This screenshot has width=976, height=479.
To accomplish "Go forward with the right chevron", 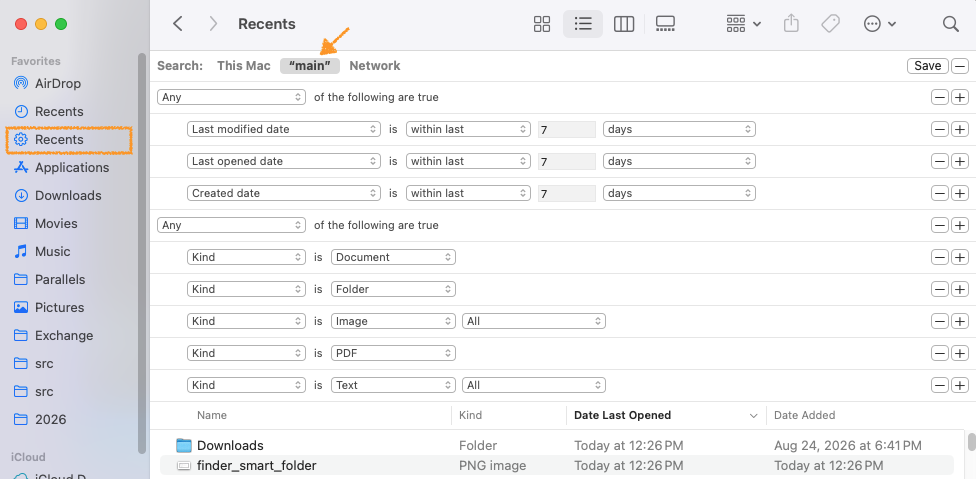I will click(x=214, y=24).
